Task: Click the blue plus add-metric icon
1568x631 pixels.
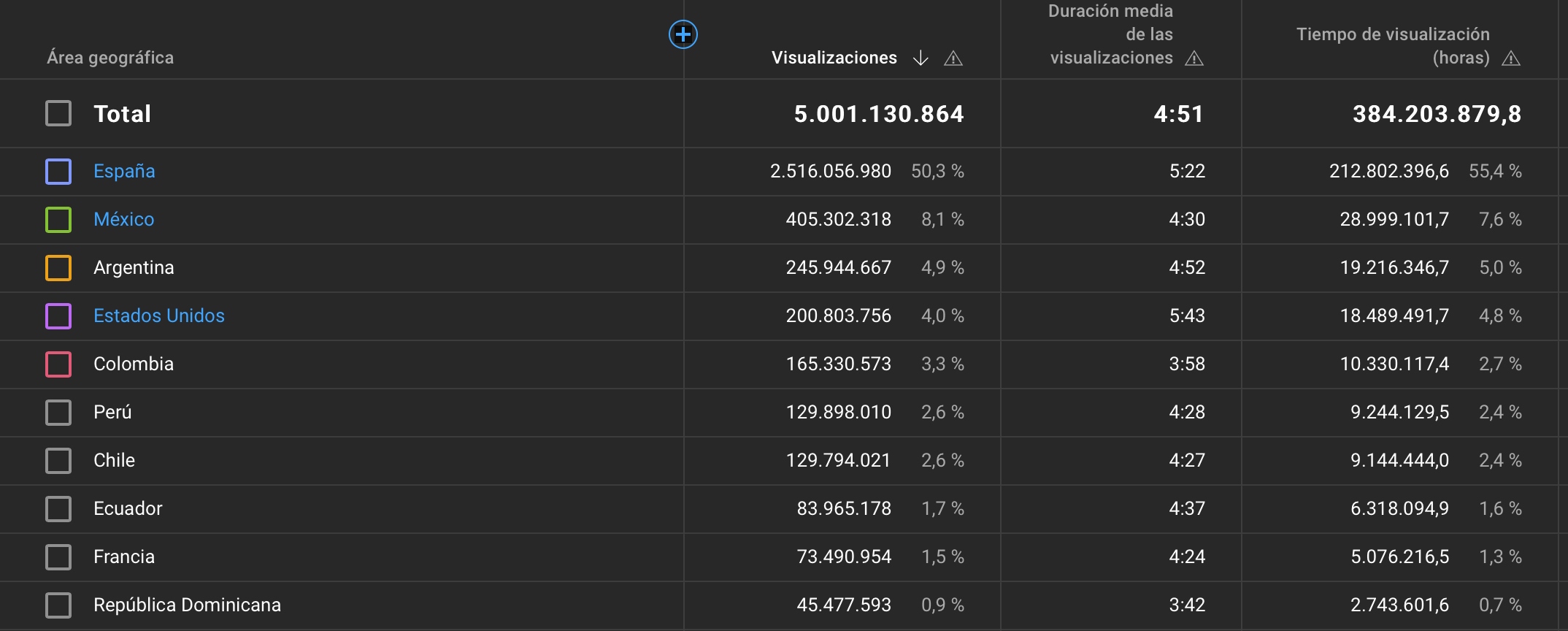Action: (683, 34)
